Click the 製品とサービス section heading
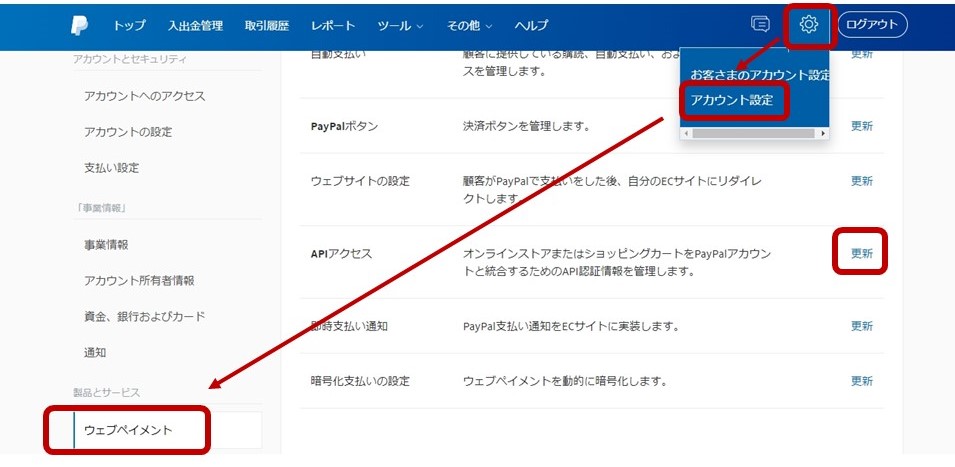 107,393
